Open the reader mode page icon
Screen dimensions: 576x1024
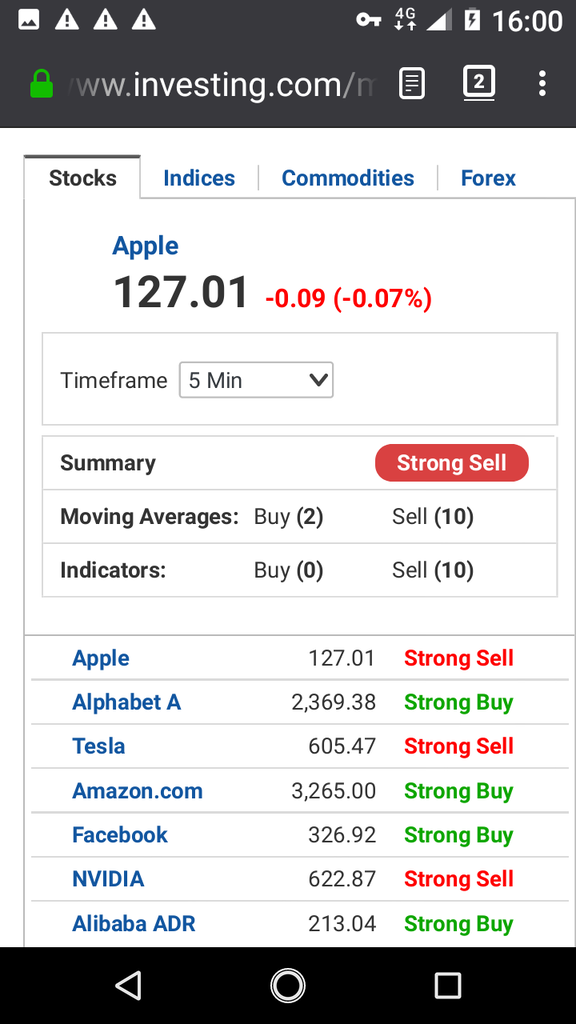pyautogui.click(x=411, y=84)
